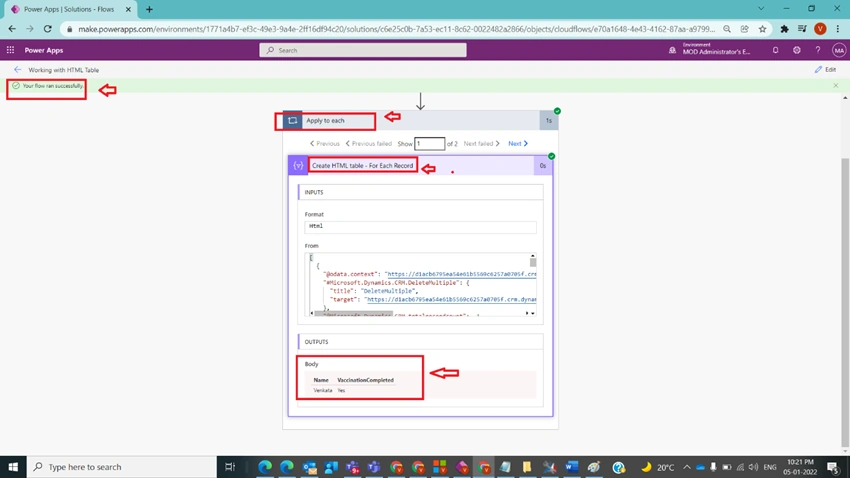Image resolution: width=850 pixels, height=478 pixels.
Task: Click the Create HTML table action icon
Action: point(298,165)
